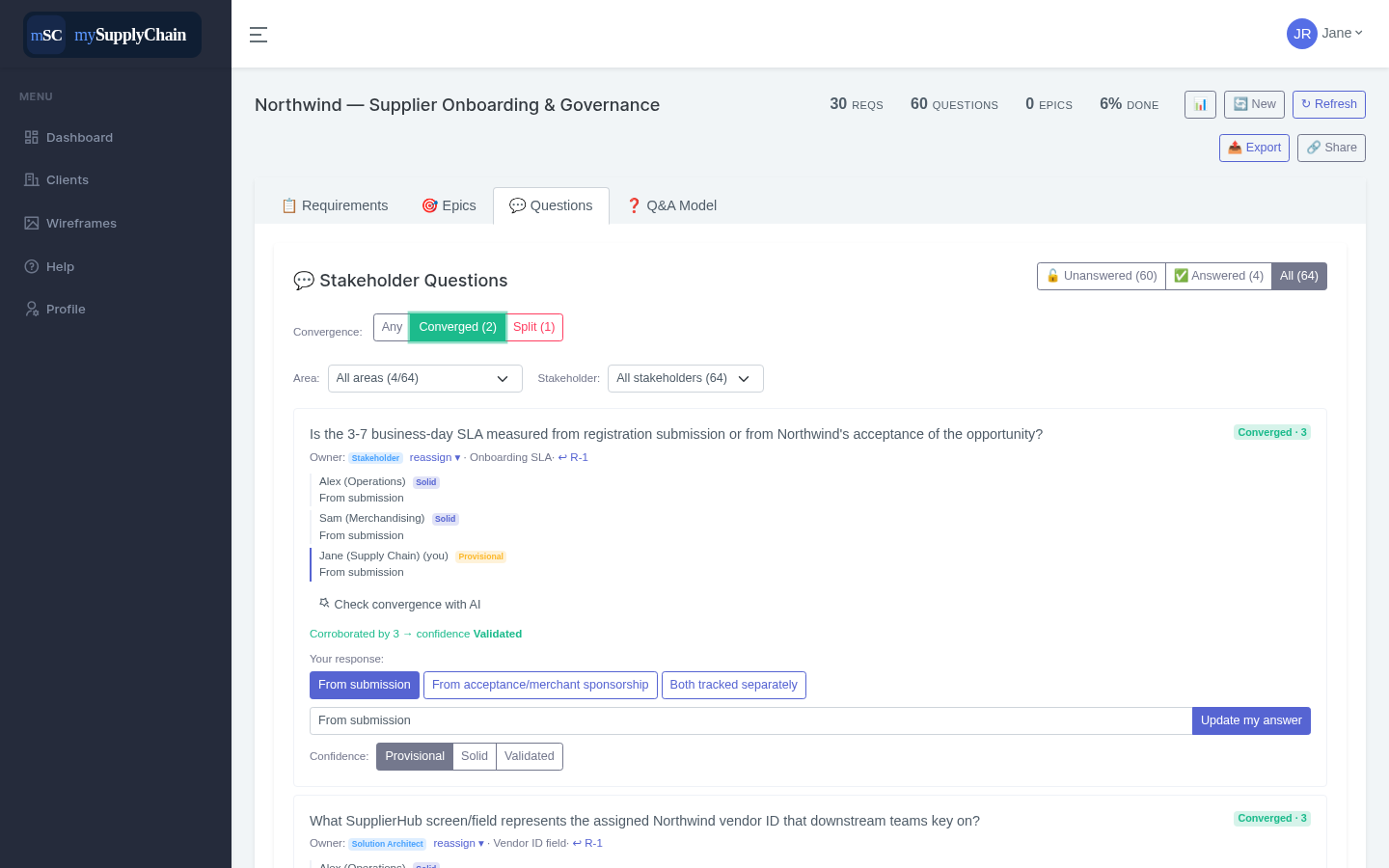Follow the R-1 link on SLA question
The width and height of the screenshot is (1389, 868).
point(573,457)
